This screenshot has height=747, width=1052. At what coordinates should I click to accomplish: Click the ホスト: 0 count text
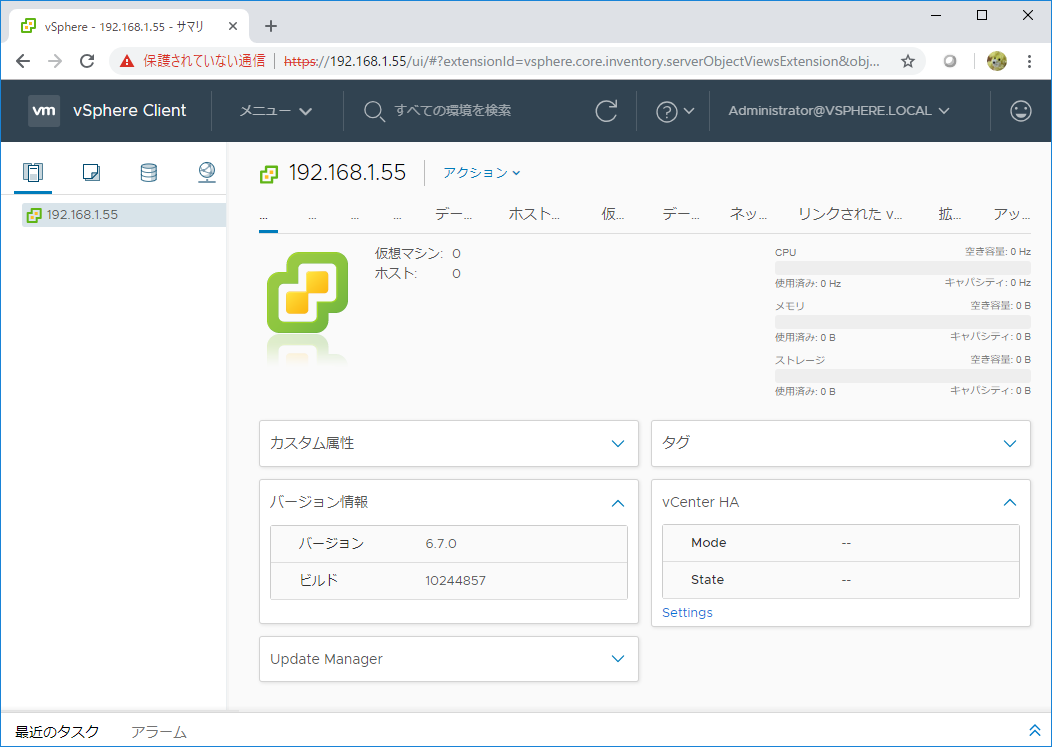click(x=417, y=274)
